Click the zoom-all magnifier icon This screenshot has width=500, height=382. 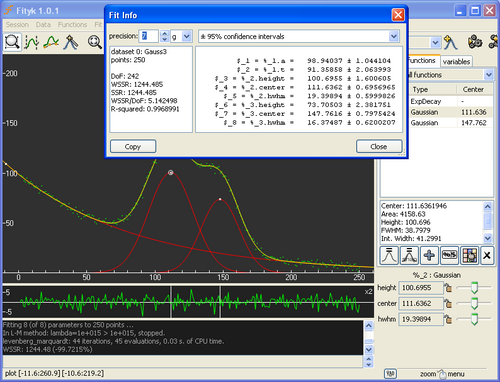point(95,42)
